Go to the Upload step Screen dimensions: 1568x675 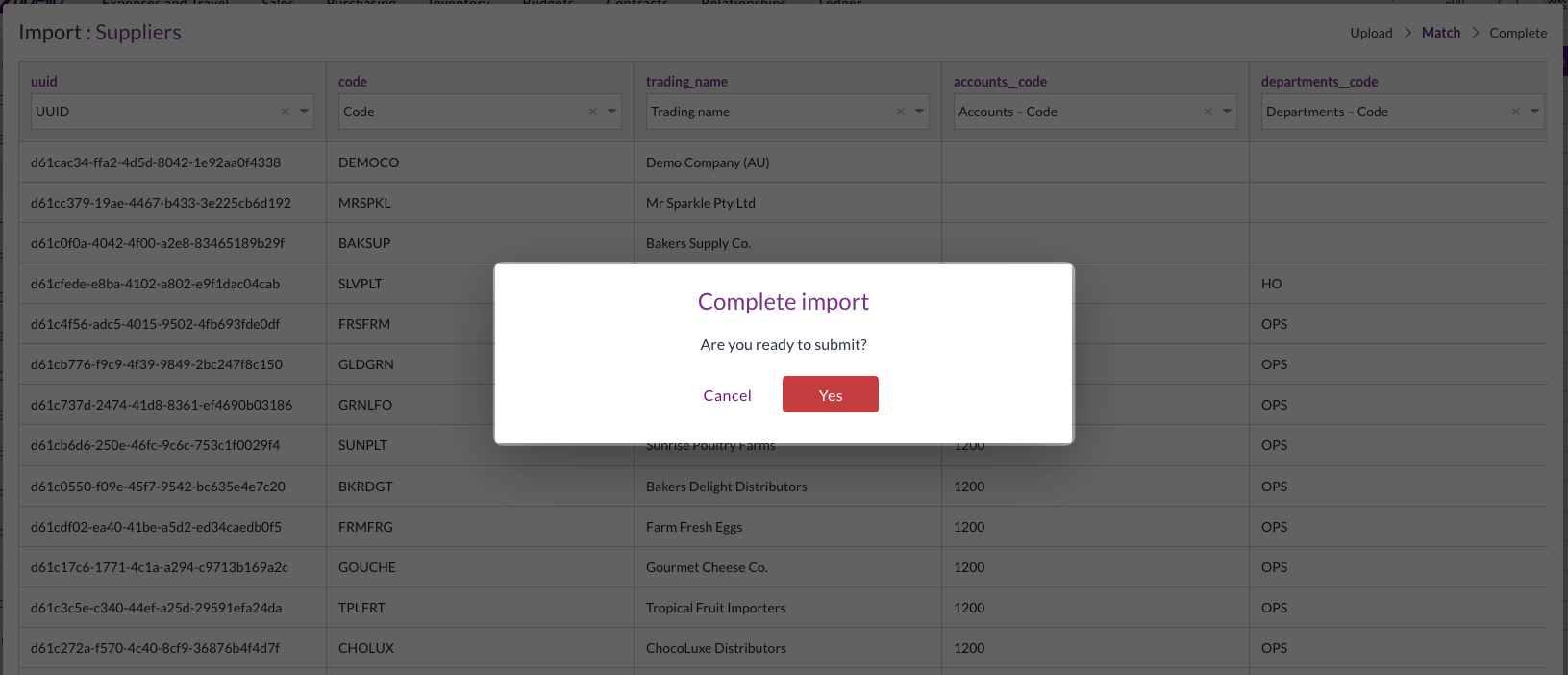(x=1371, y=33)
